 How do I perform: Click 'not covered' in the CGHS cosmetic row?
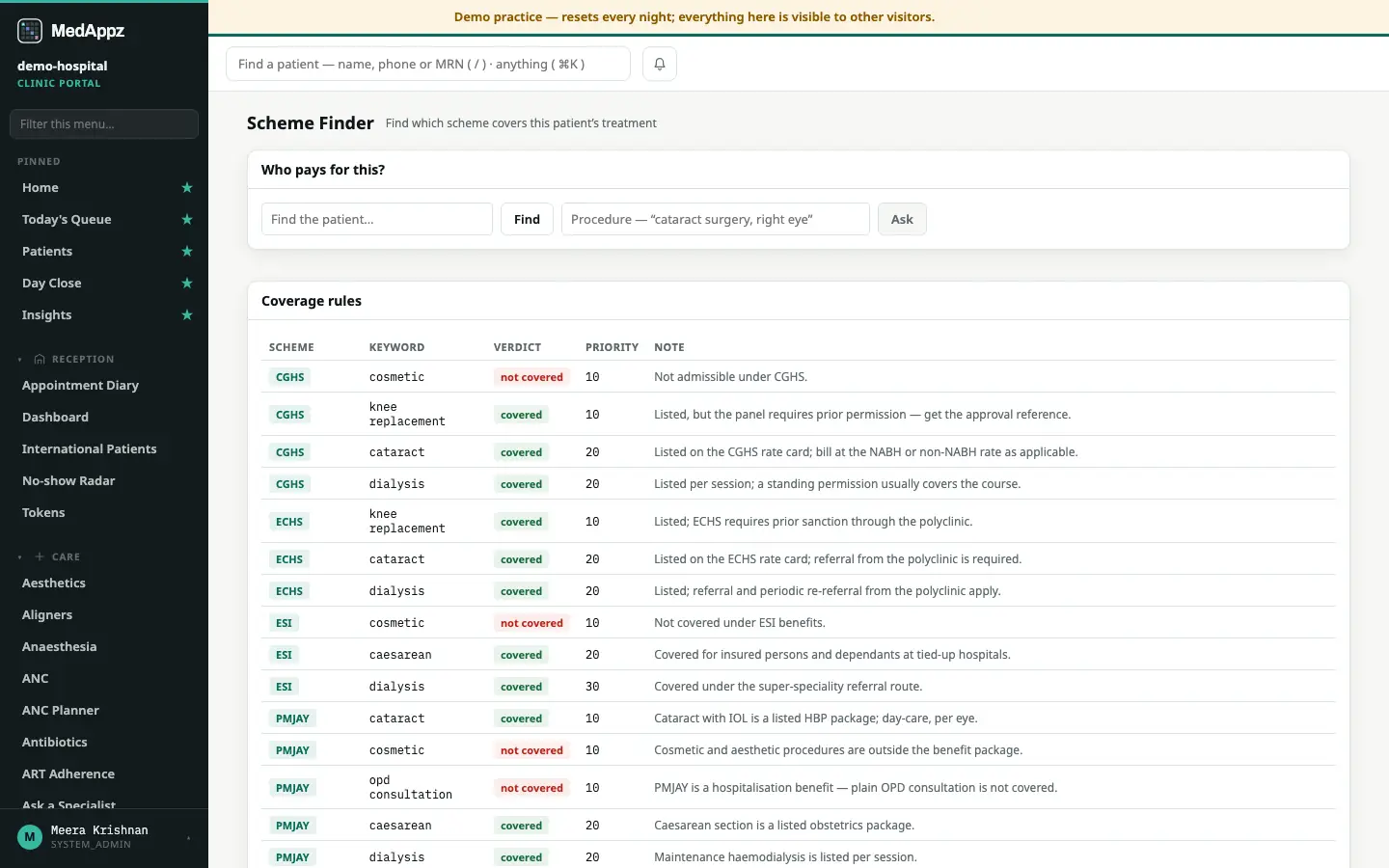point(531,377)
